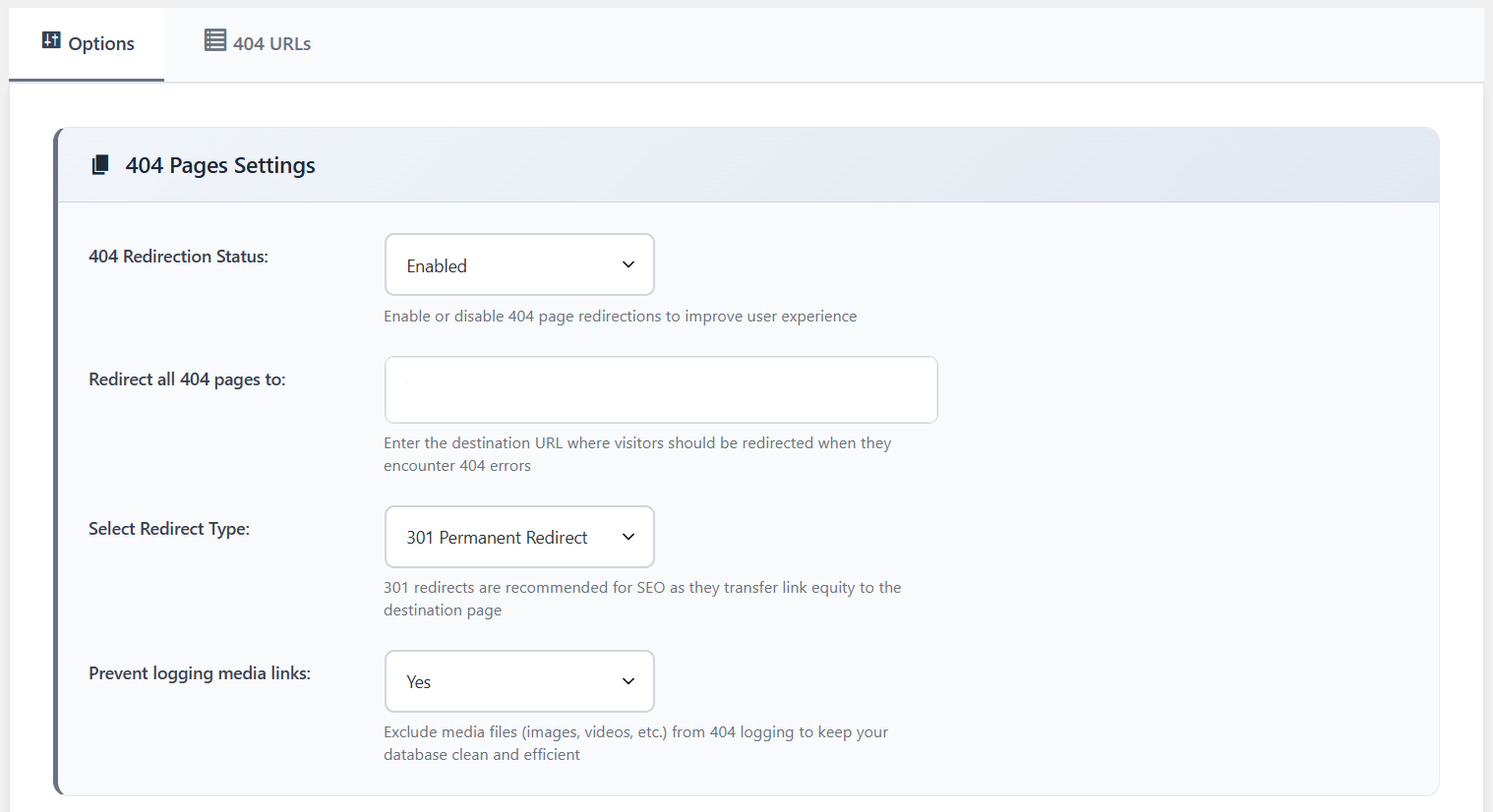
Task: Click the pages icon beside 404 Pages Settings
Action: click(x=100, y=165)
